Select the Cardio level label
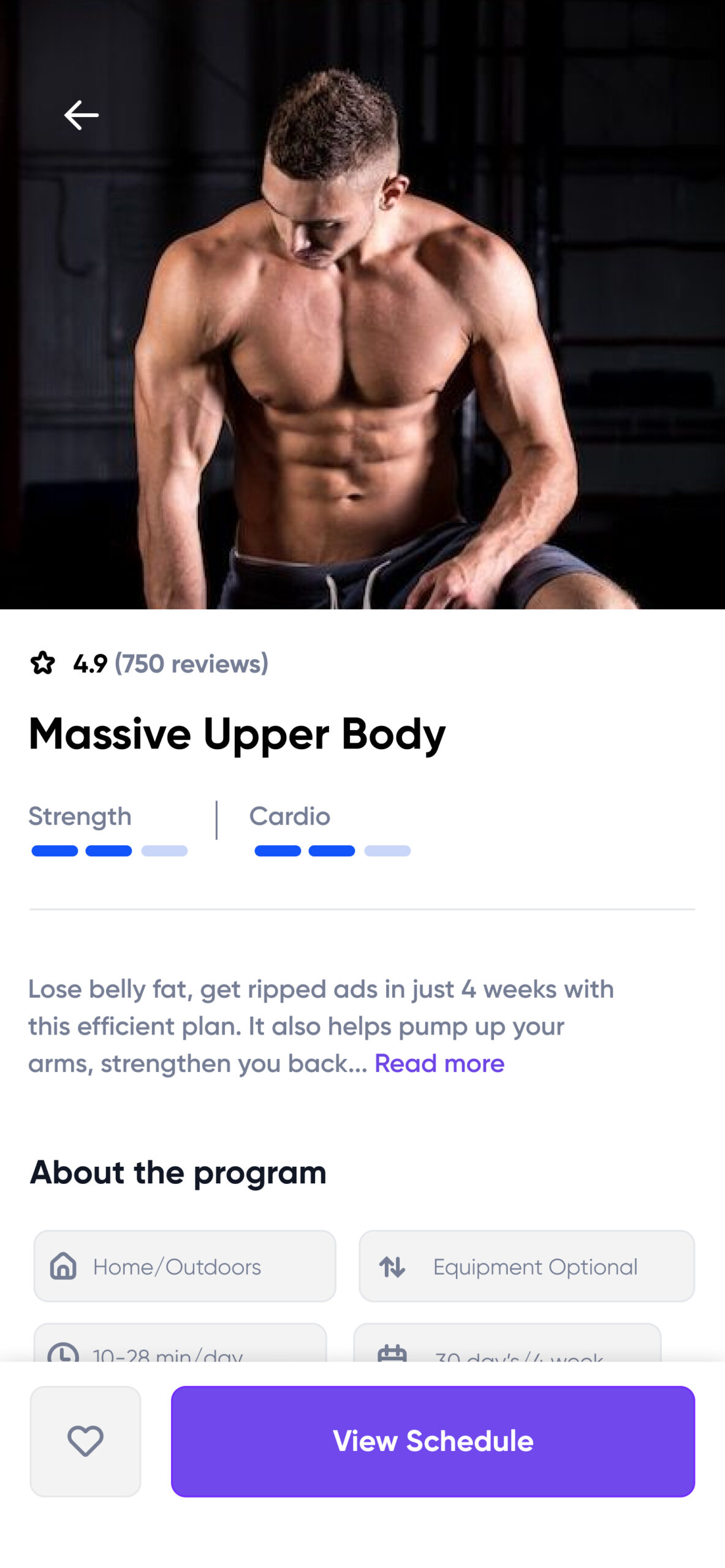 [290, 816]
